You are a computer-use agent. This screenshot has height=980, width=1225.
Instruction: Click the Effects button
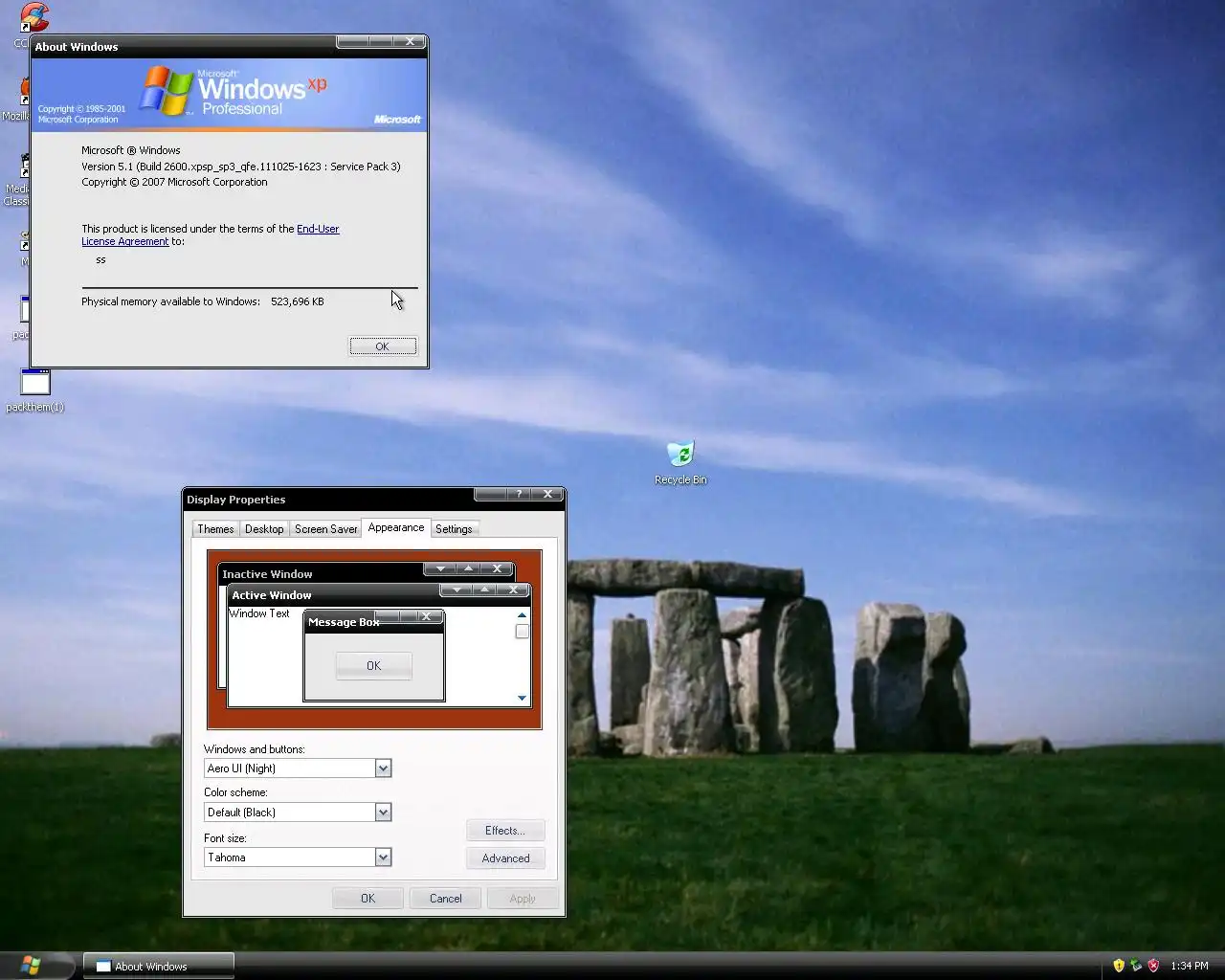pos(505,831)
